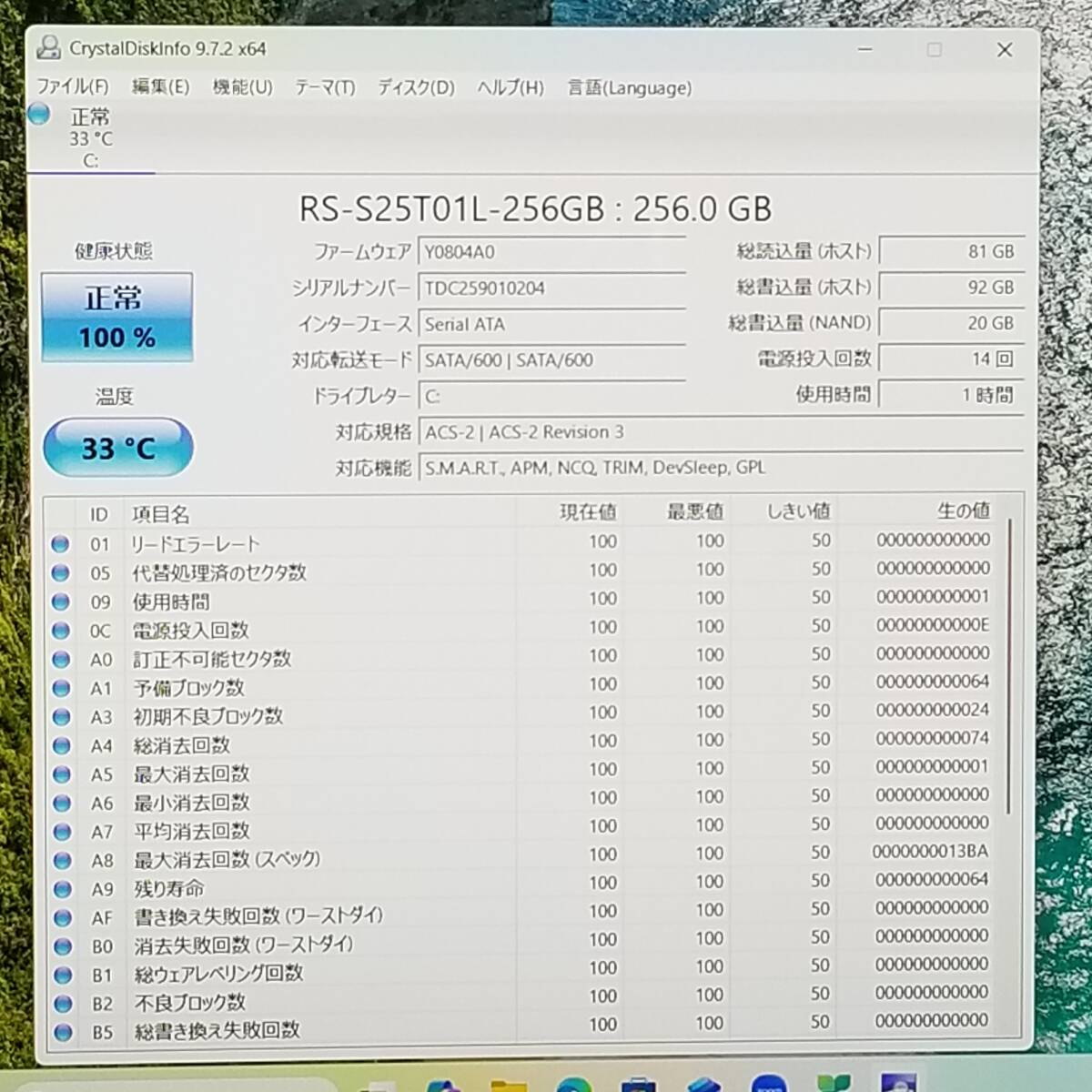Click the シリアルナンバー field TDC259010204
Viewport: 1092px width, 1092px height.
click(551, 288)
